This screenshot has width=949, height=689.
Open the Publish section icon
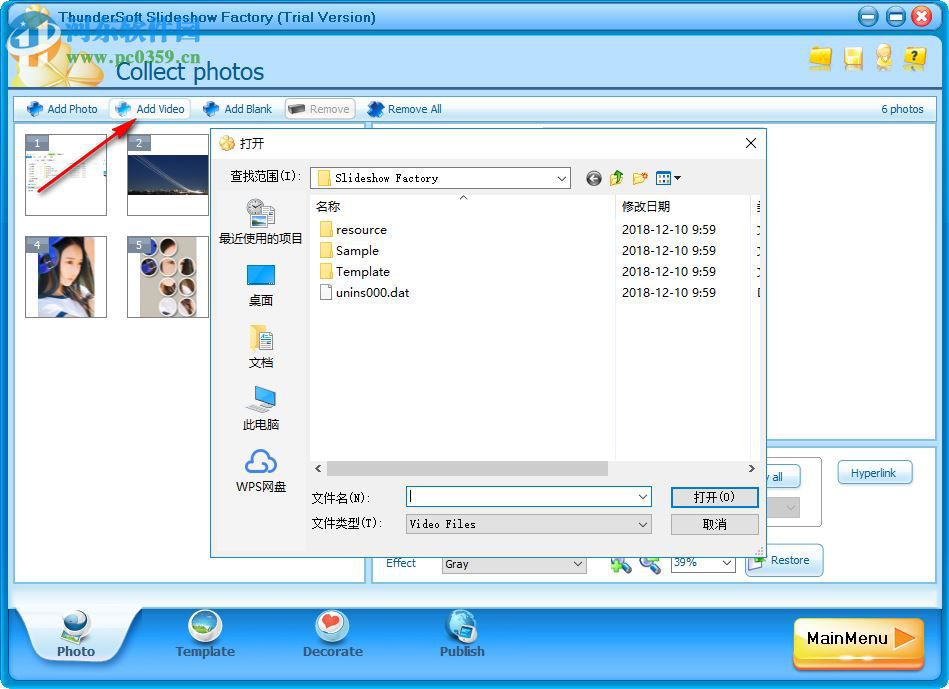(461, 625)
